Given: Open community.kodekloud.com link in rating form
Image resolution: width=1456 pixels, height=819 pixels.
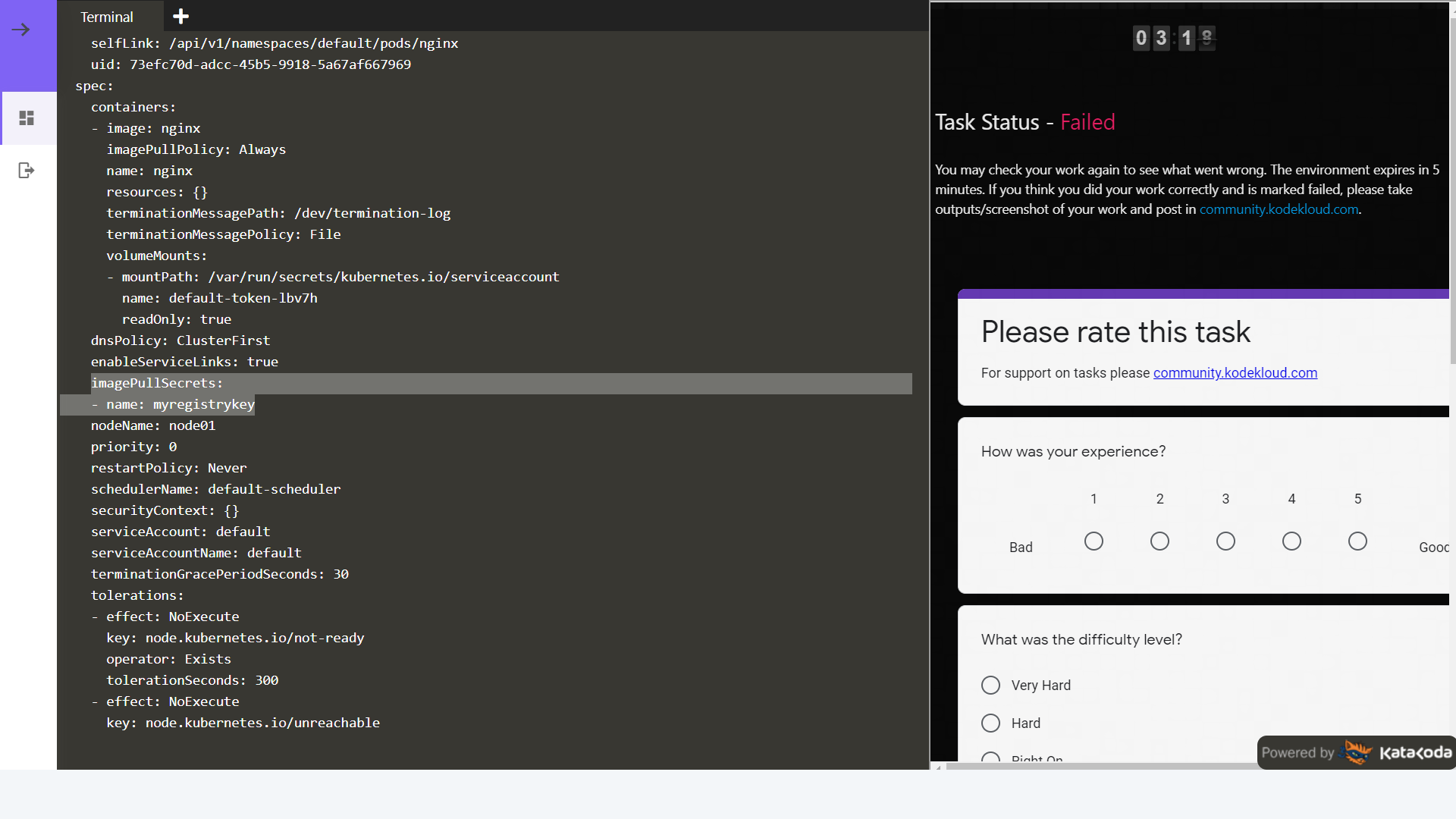Looking at the screenshot, I should tap(1235, 373).
